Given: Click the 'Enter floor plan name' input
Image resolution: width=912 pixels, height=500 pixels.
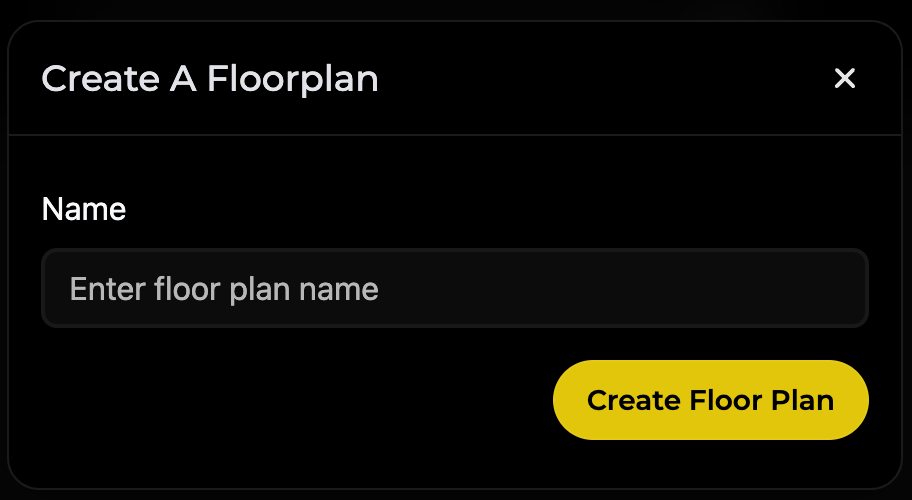Looking at the screenshot, I should tap(455, 288).
